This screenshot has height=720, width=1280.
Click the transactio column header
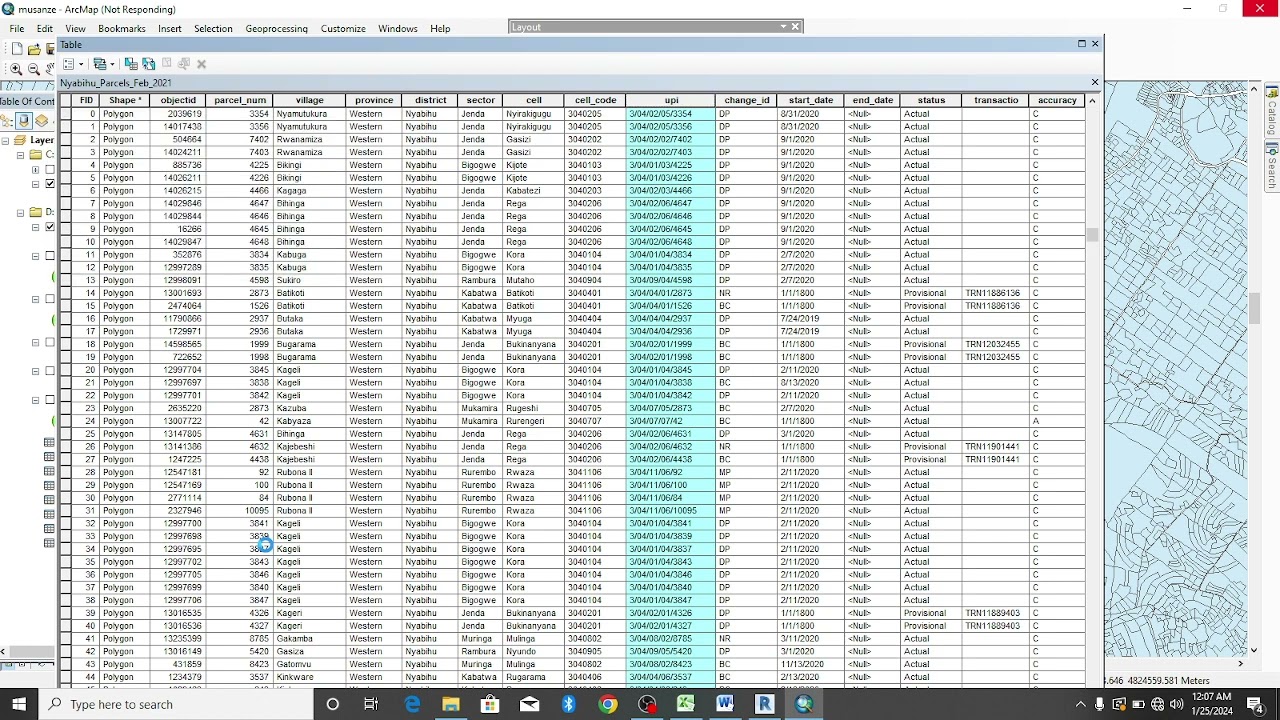[x=996, y=100]
